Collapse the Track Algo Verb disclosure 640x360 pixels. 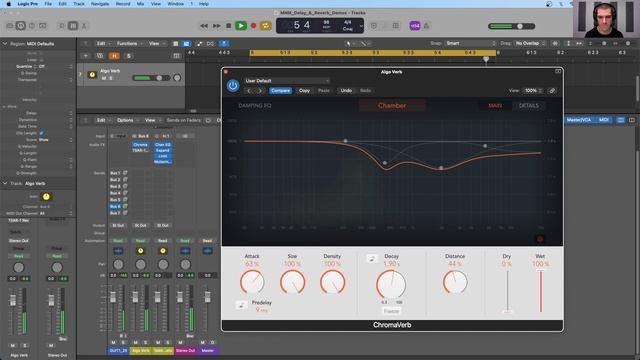pos(5,184)
